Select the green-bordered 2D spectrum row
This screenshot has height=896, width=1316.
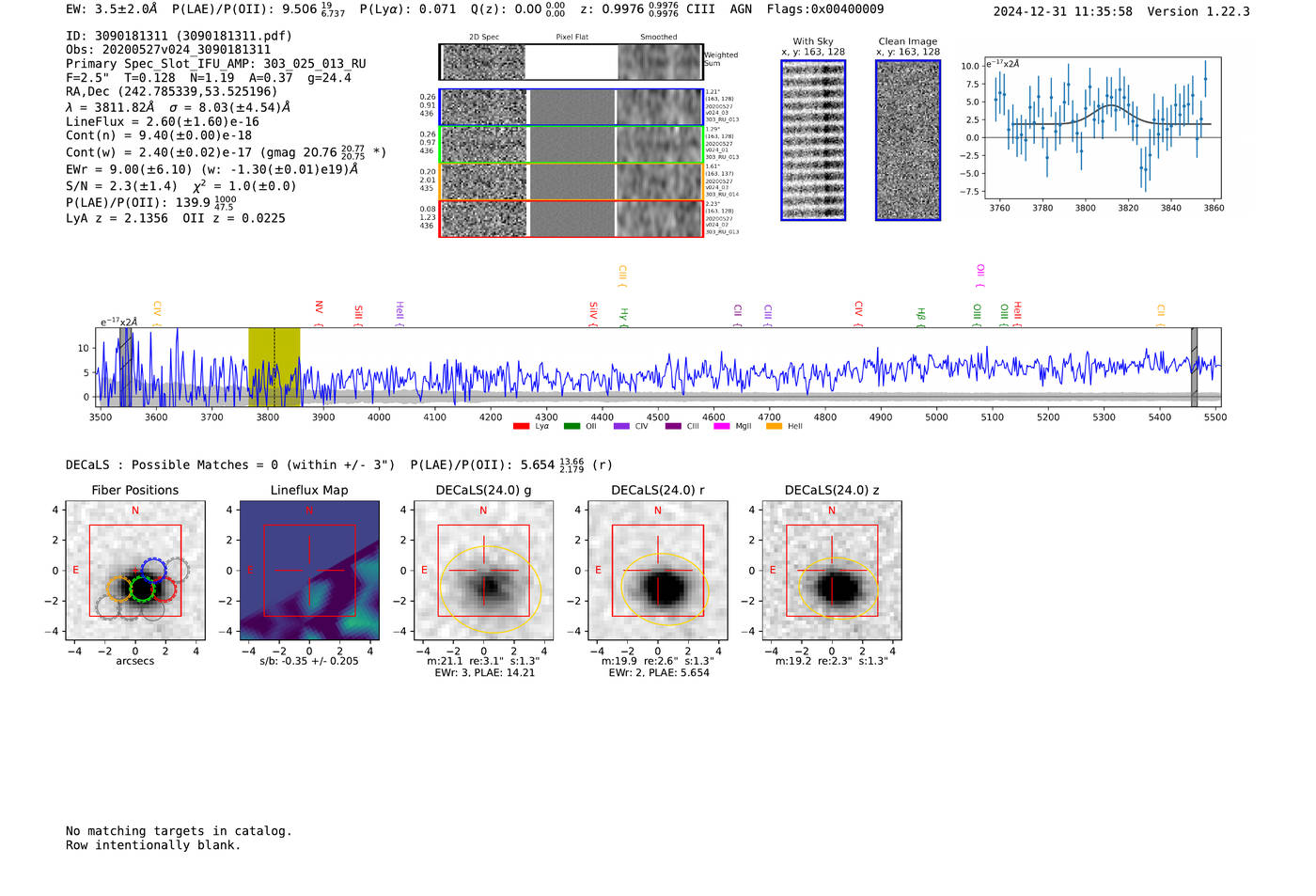(571, 145)
